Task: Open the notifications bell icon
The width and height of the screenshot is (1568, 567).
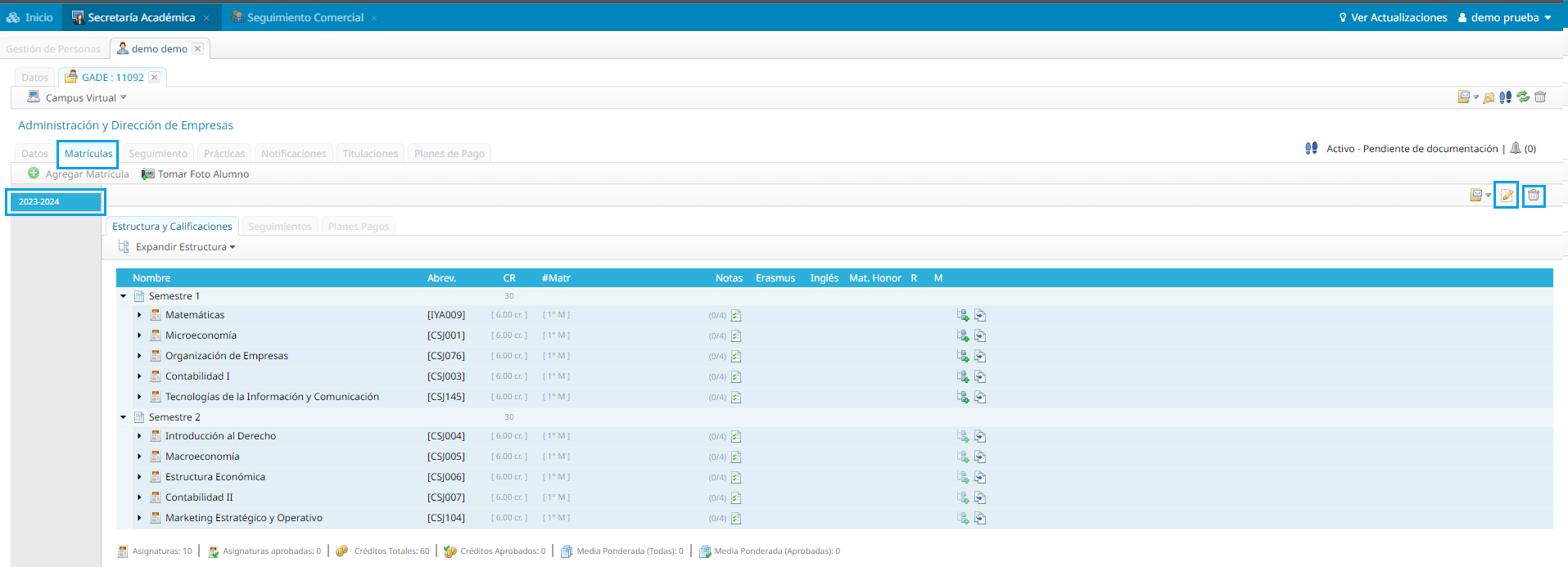Action: tap(1516, 148)
